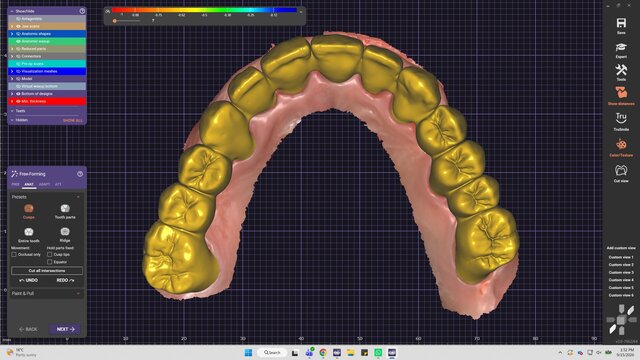Switch to the ANAT tab
Image resolution: width=640 pixels, height=360 pixels.
[29, 184]
